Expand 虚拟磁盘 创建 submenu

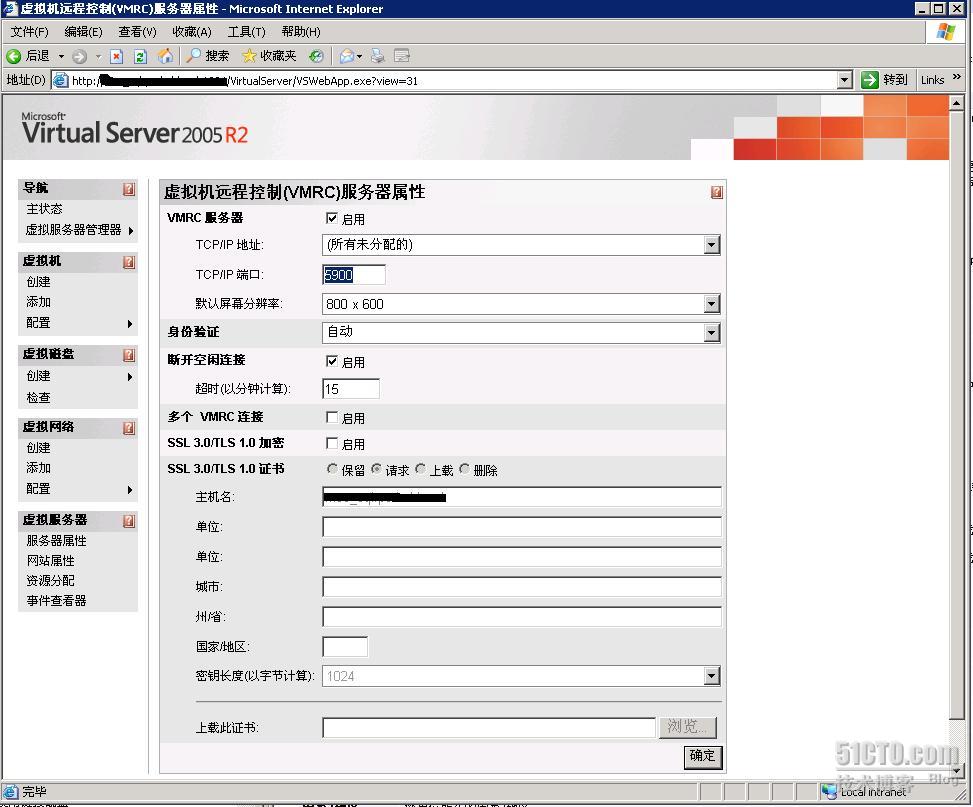click(130, 377)
